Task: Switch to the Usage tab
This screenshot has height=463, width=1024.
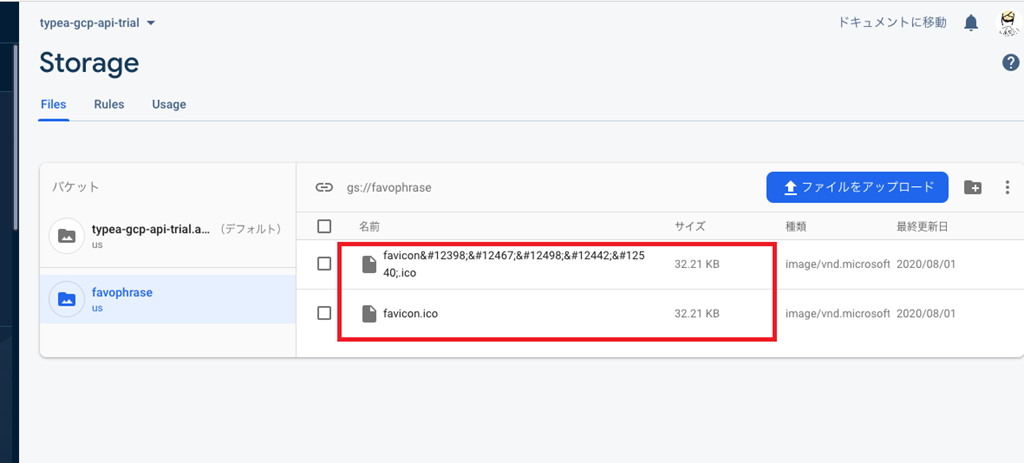Action: 169,104
